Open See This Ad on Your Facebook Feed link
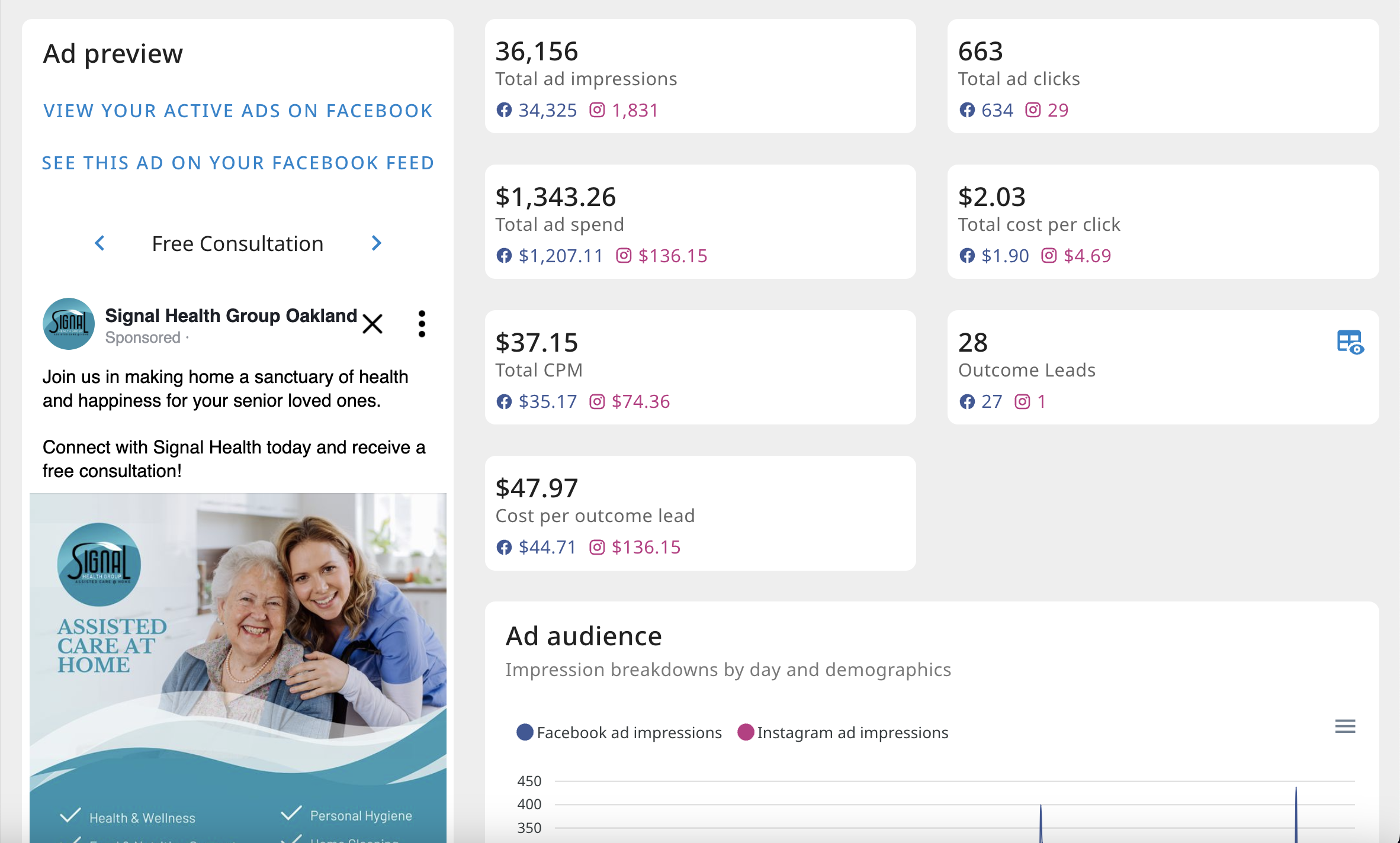 [x=238, y=163]
